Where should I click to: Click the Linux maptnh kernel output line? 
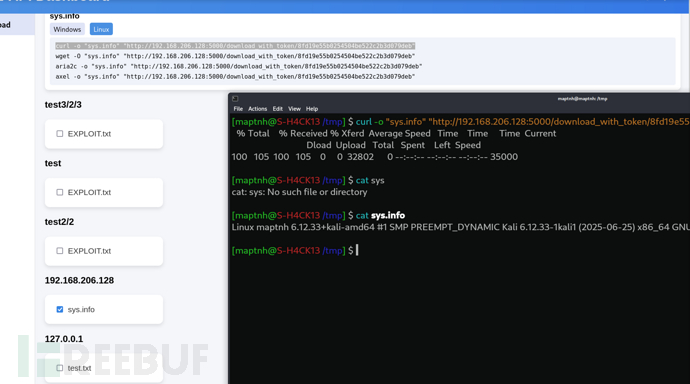(460, 227)
